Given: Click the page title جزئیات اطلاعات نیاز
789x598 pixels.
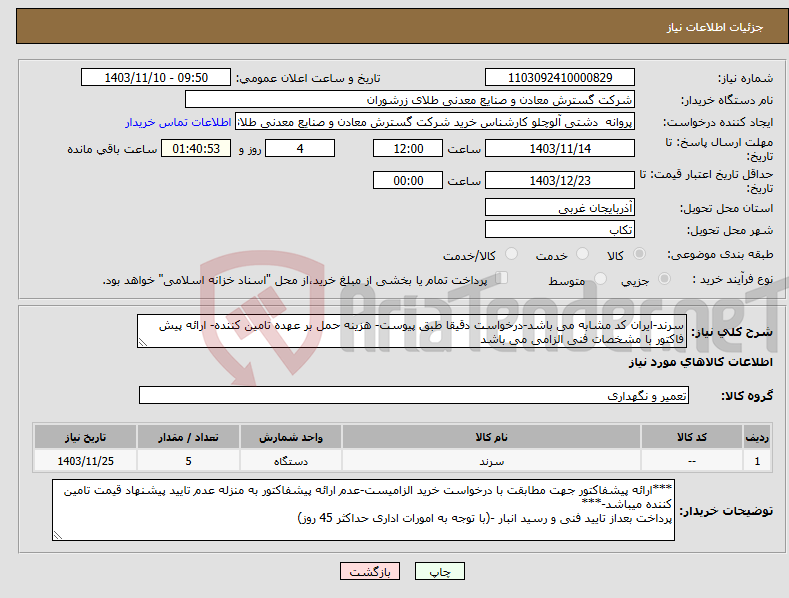Looking at the screenshot, I should point(715,27).
